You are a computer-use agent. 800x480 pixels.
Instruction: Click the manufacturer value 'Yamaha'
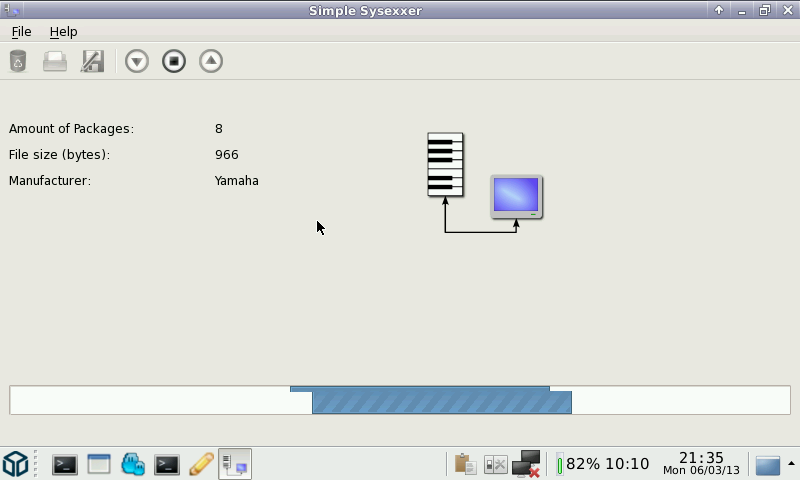236,181
